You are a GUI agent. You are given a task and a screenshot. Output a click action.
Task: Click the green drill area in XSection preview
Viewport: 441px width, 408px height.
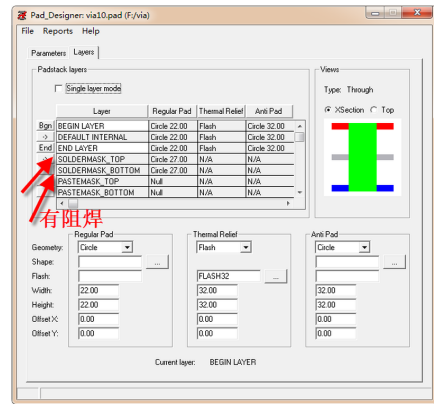[362, 157]
